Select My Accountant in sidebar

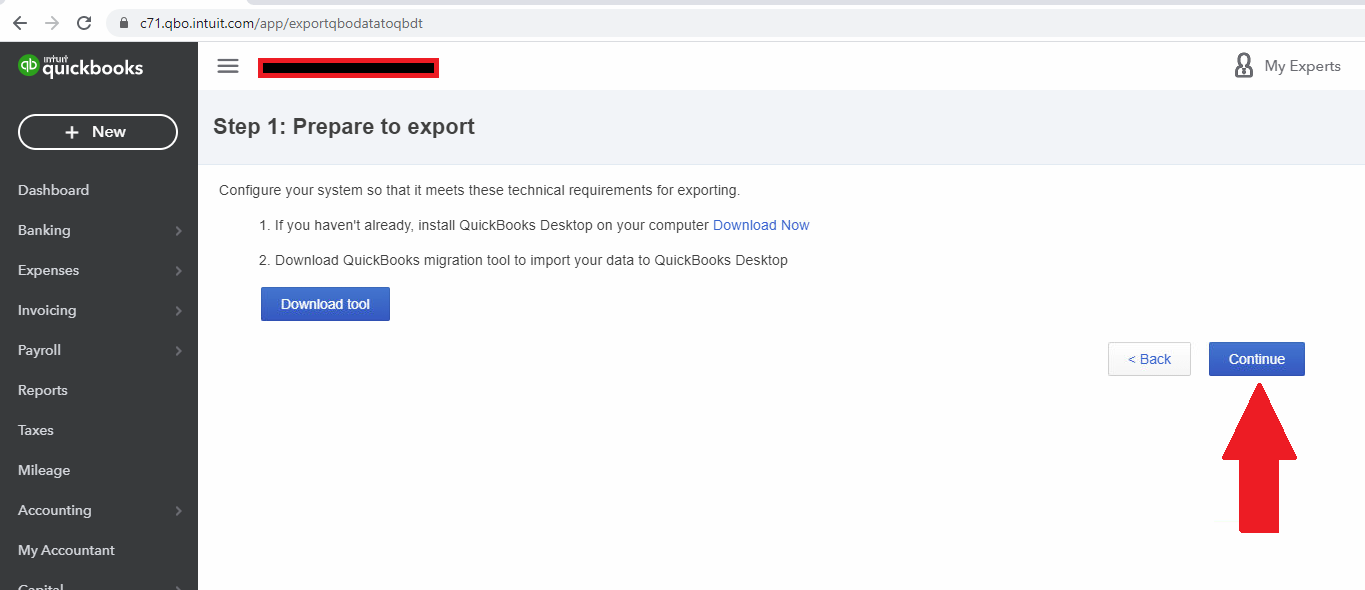(x=66, y=550)
